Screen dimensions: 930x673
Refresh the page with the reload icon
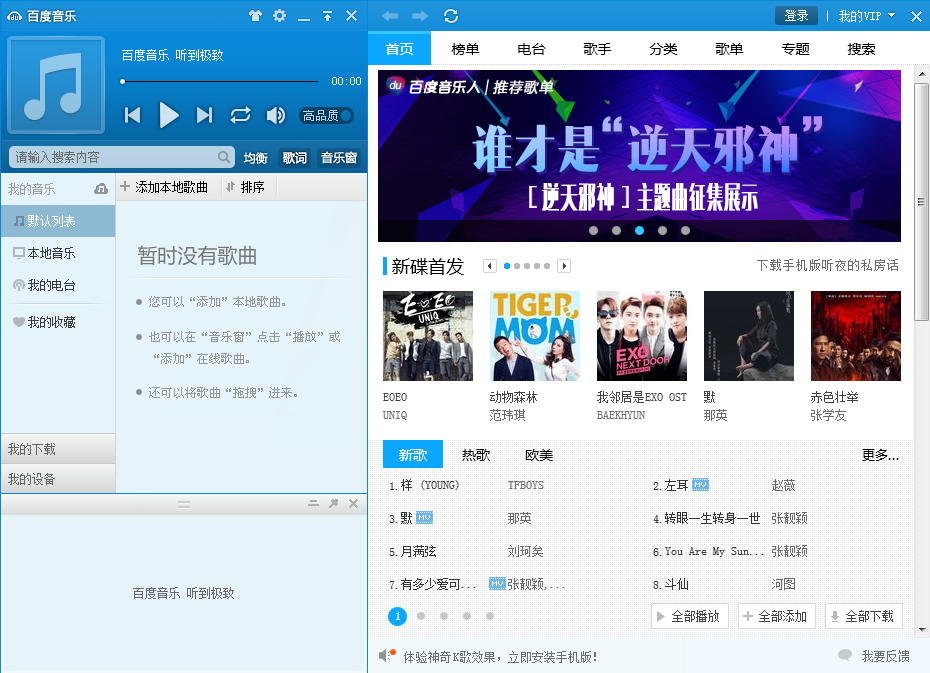pos(448,16)
